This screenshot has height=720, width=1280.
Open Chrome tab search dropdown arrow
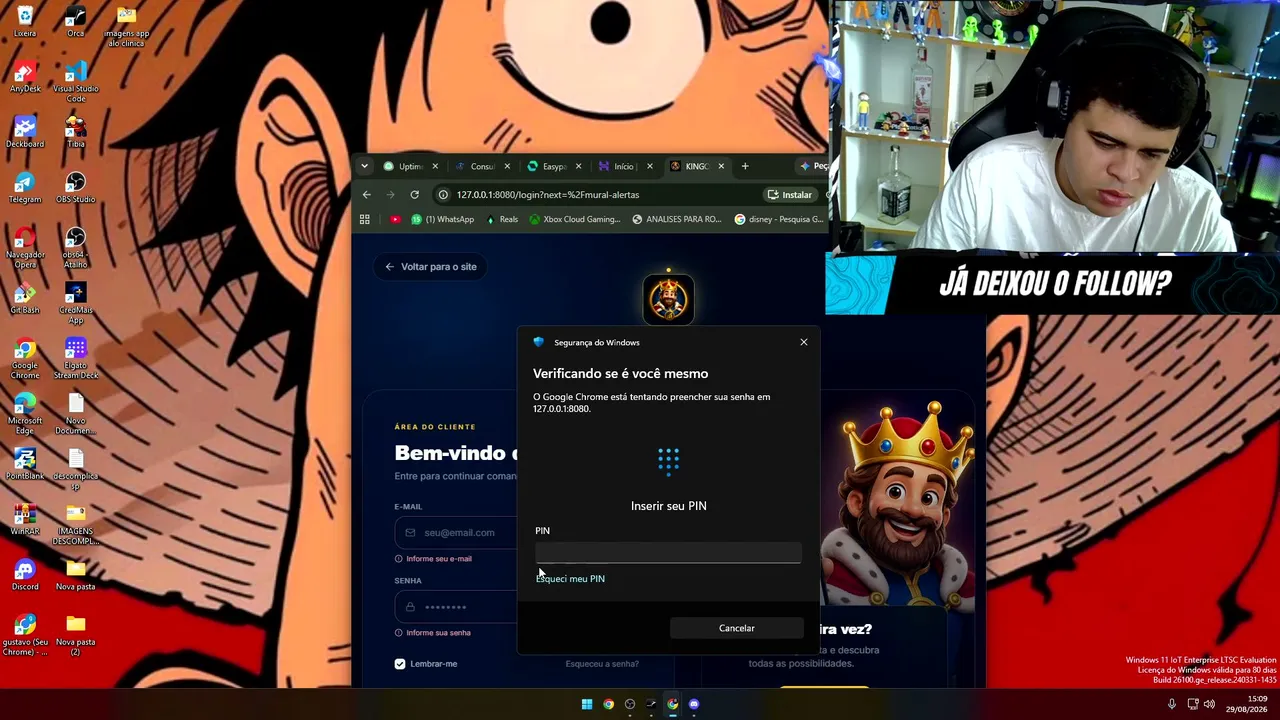tap(364, 166)
